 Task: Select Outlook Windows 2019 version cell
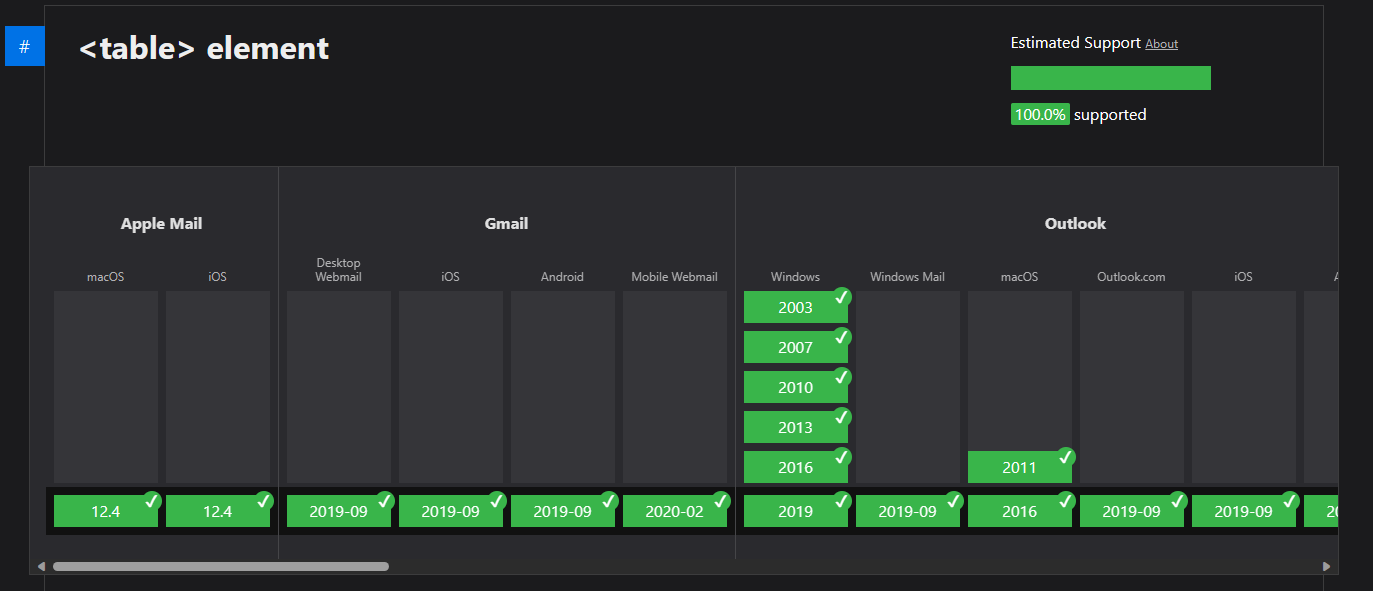pyautogui.click(x=795, y=512)
